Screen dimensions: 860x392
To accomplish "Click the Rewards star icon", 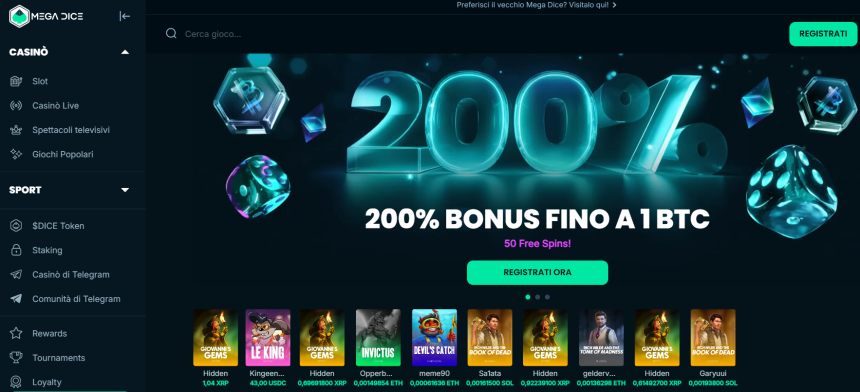I will click(x=16, y=333).
